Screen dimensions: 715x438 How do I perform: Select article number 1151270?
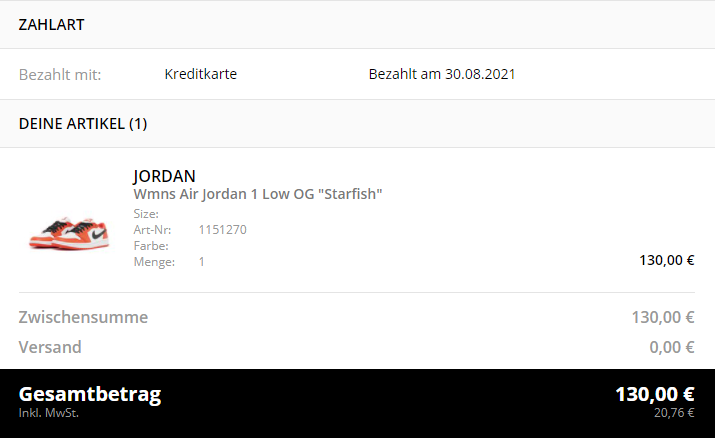tap(223, 229)
